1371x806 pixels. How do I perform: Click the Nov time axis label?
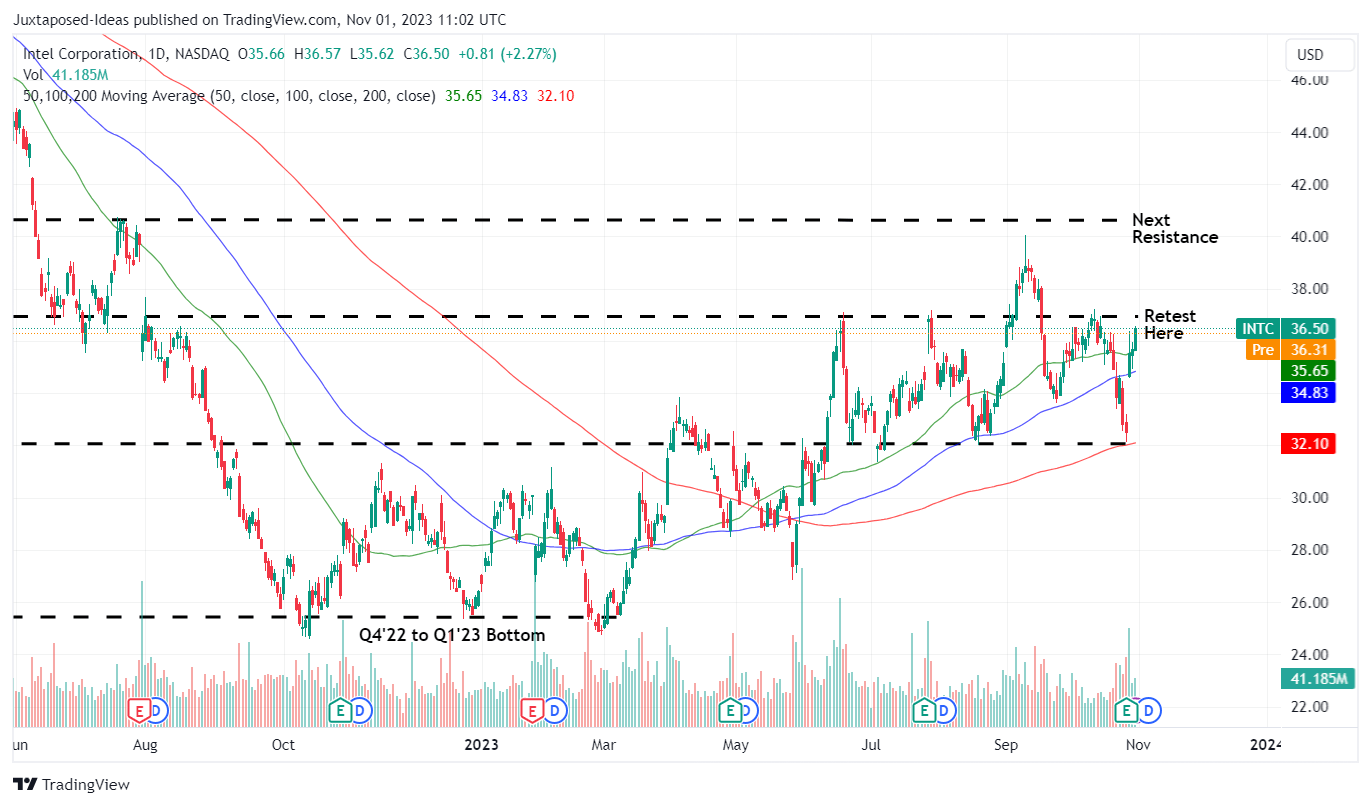coord(1138,745)
